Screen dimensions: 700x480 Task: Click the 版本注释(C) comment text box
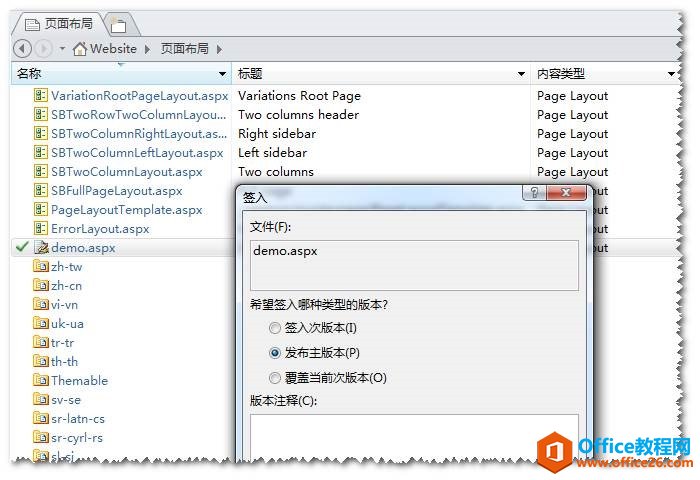(414, 438)
